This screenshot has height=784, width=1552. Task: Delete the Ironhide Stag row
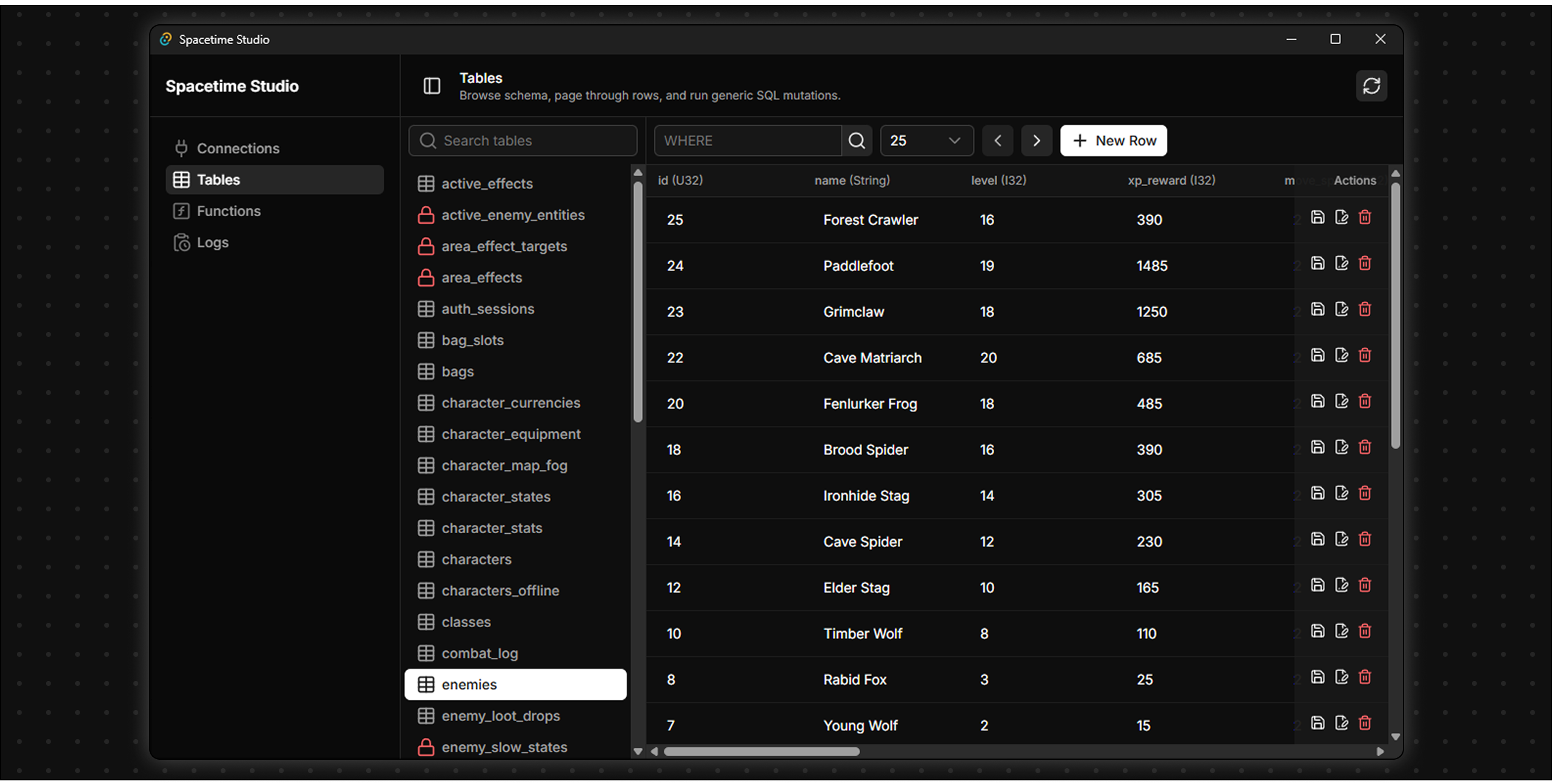tap(1365, 493)
